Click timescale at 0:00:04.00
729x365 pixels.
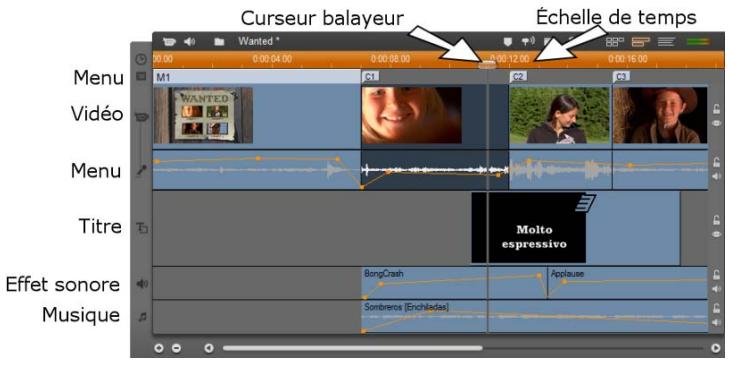[x=272, y=59]
